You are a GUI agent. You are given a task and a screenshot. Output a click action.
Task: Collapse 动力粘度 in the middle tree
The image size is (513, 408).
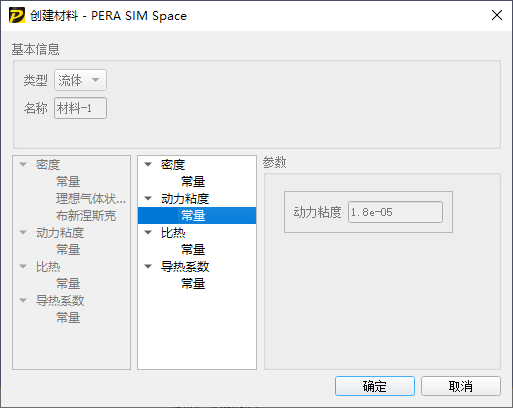(x=148, y=198)
